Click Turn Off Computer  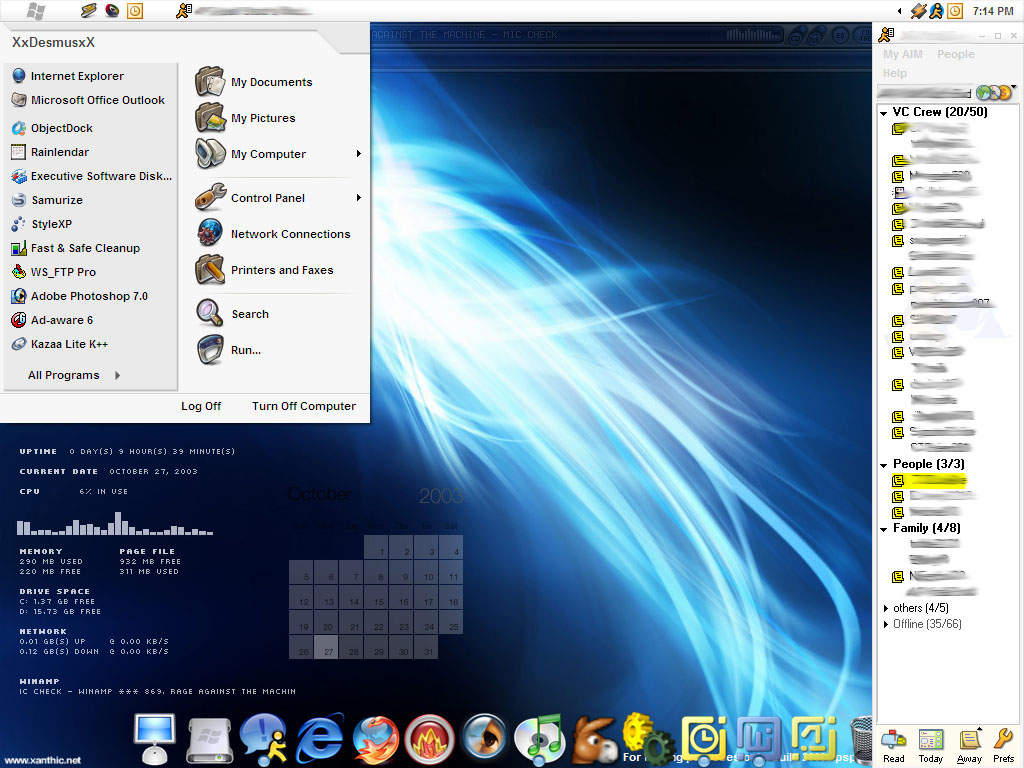tap(303, 406)
